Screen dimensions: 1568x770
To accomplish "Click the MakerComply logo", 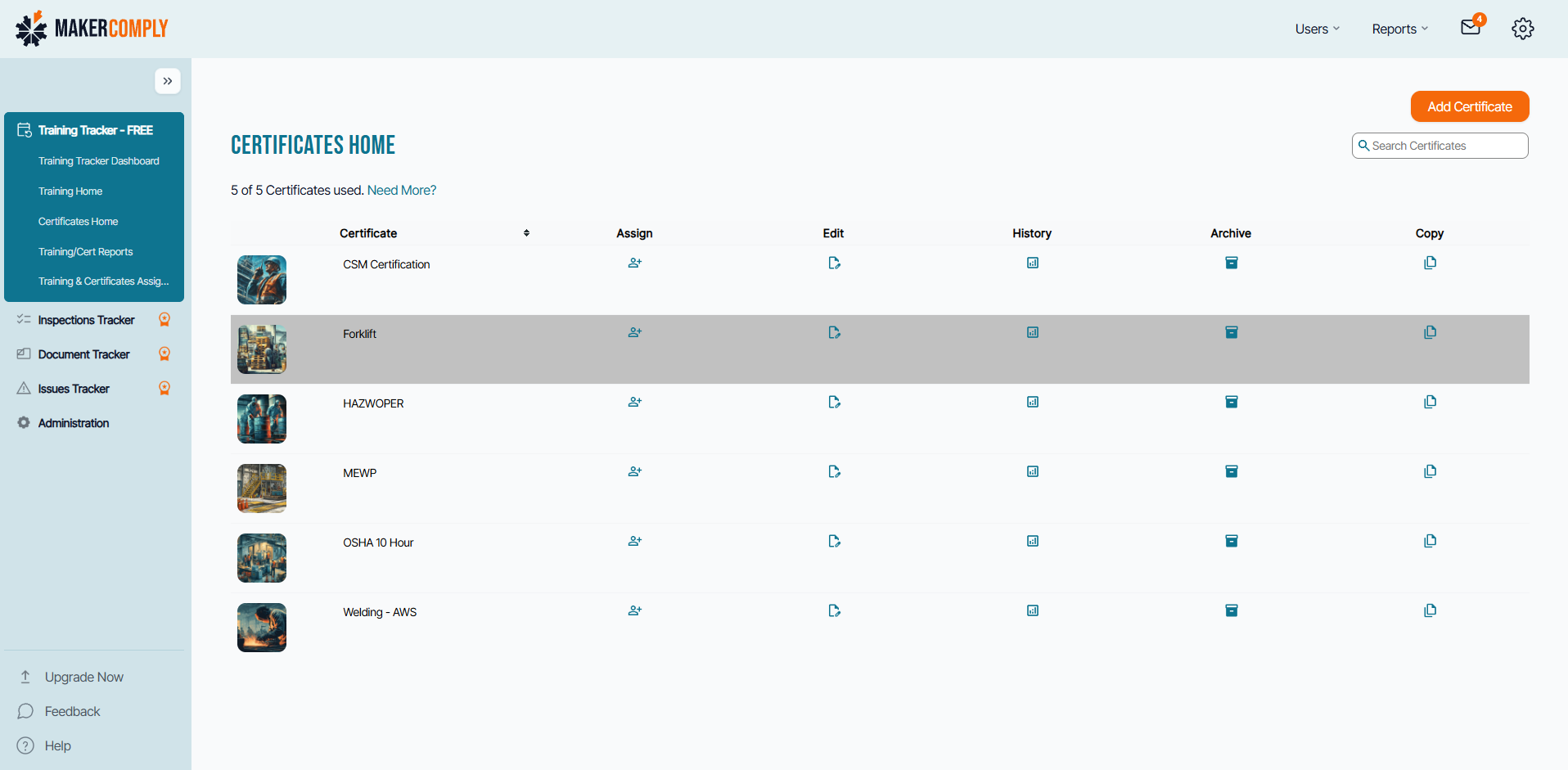I will pyautogui.click(x=92, y=29).
